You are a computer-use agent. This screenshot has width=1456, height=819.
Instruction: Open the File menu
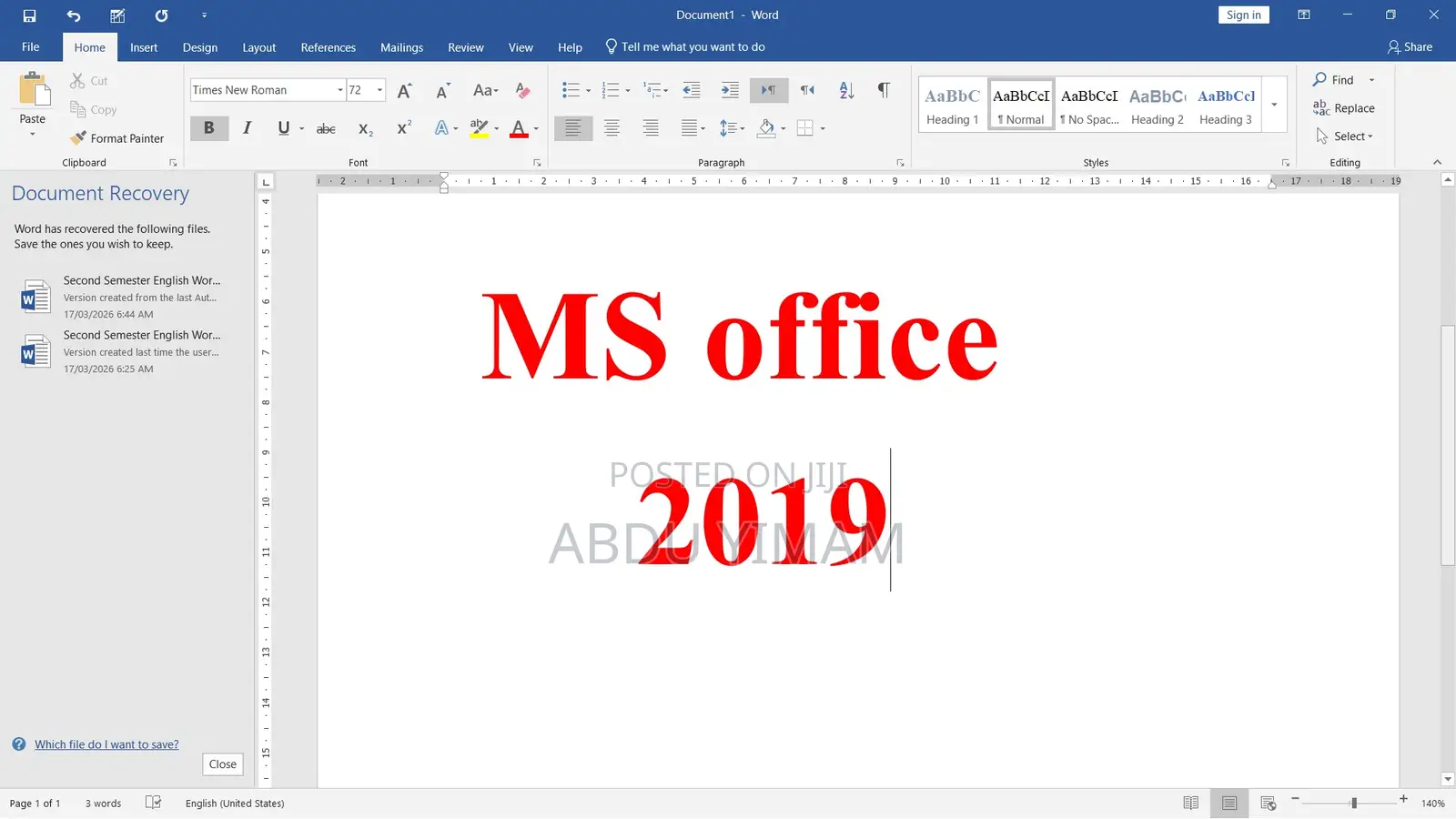point(31,47)
